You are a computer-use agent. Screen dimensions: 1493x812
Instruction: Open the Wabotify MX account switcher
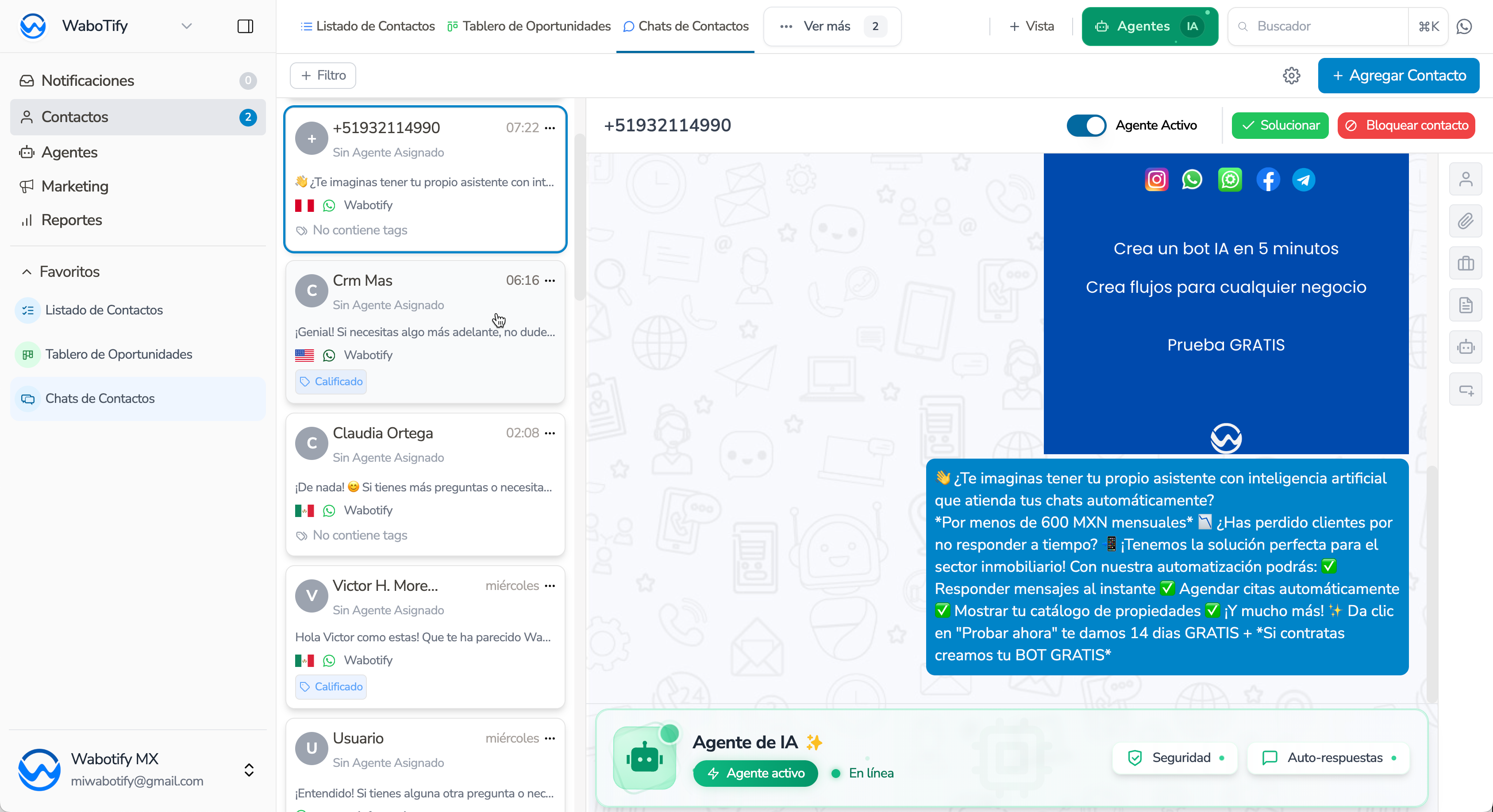[x=249, y=770]
